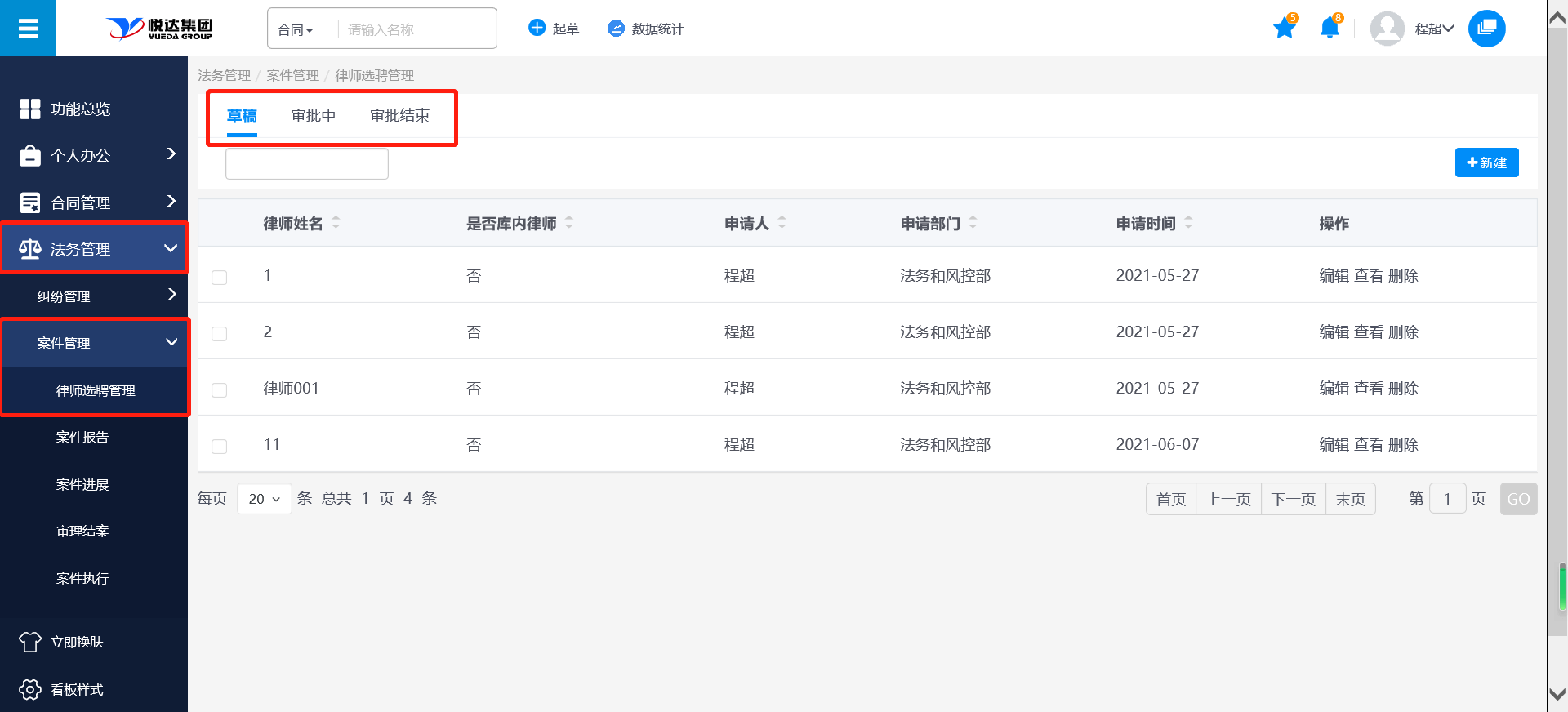Open the 合同 search type dropdown
The width and height of the screenshot is (1568, 712).
click(x=296, y=30)
